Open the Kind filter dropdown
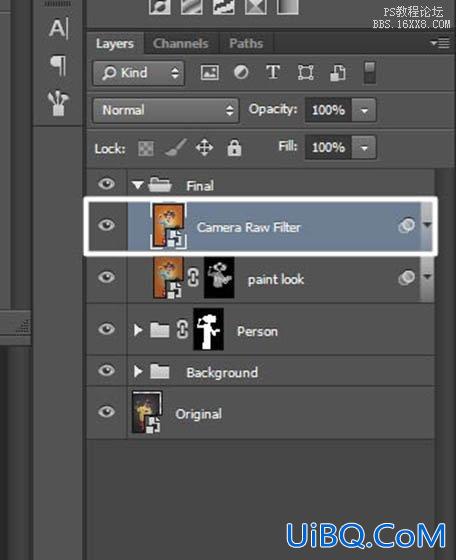The height and width of the screenshot is (560, 456). click(139, 73)
